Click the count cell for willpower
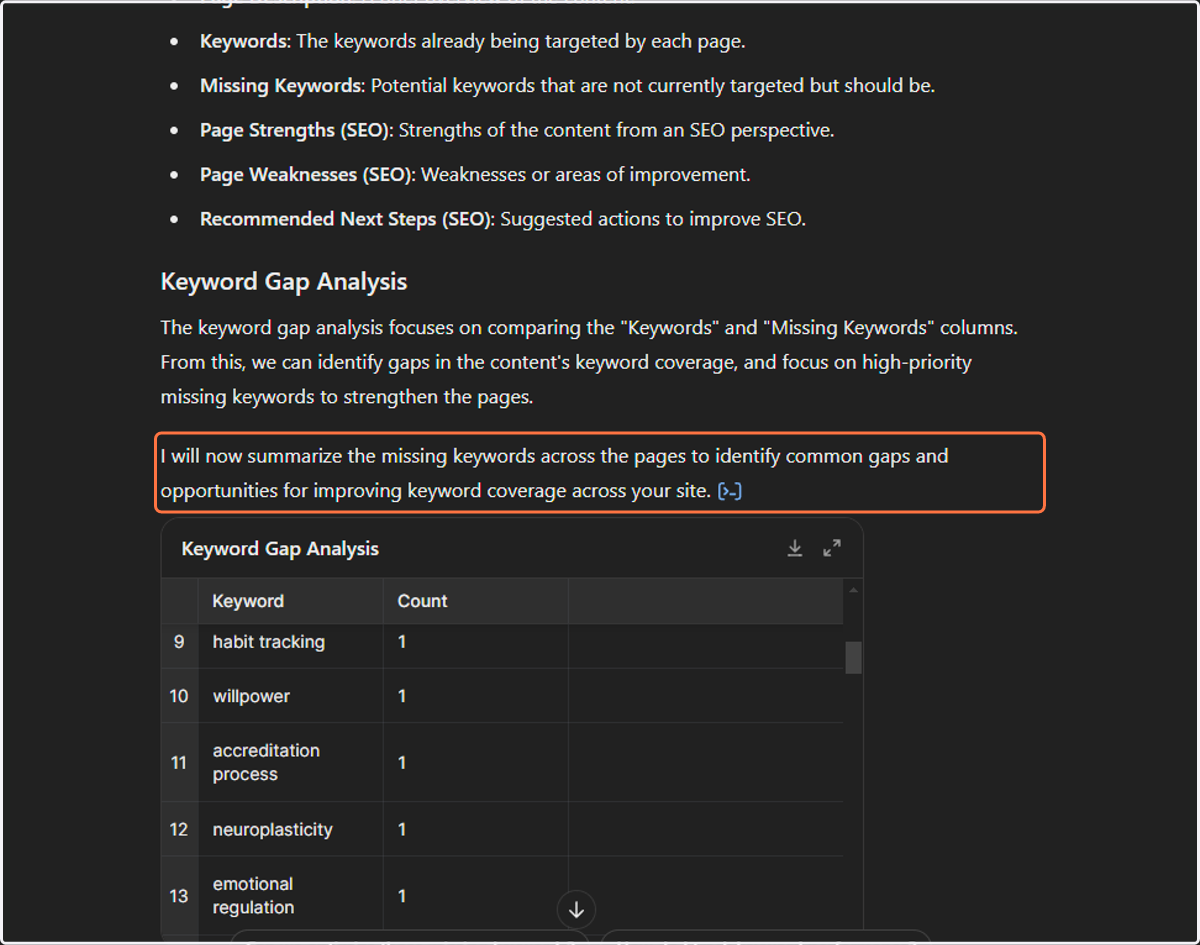 coord(476,696)
